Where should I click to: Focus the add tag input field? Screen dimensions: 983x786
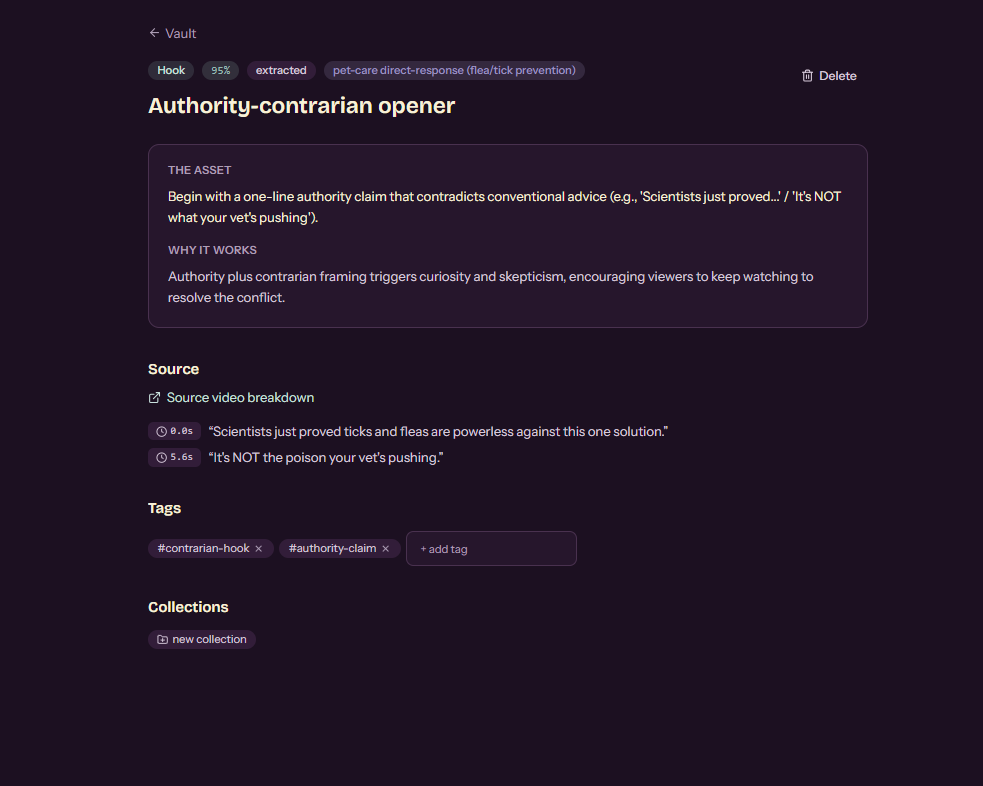491,548
